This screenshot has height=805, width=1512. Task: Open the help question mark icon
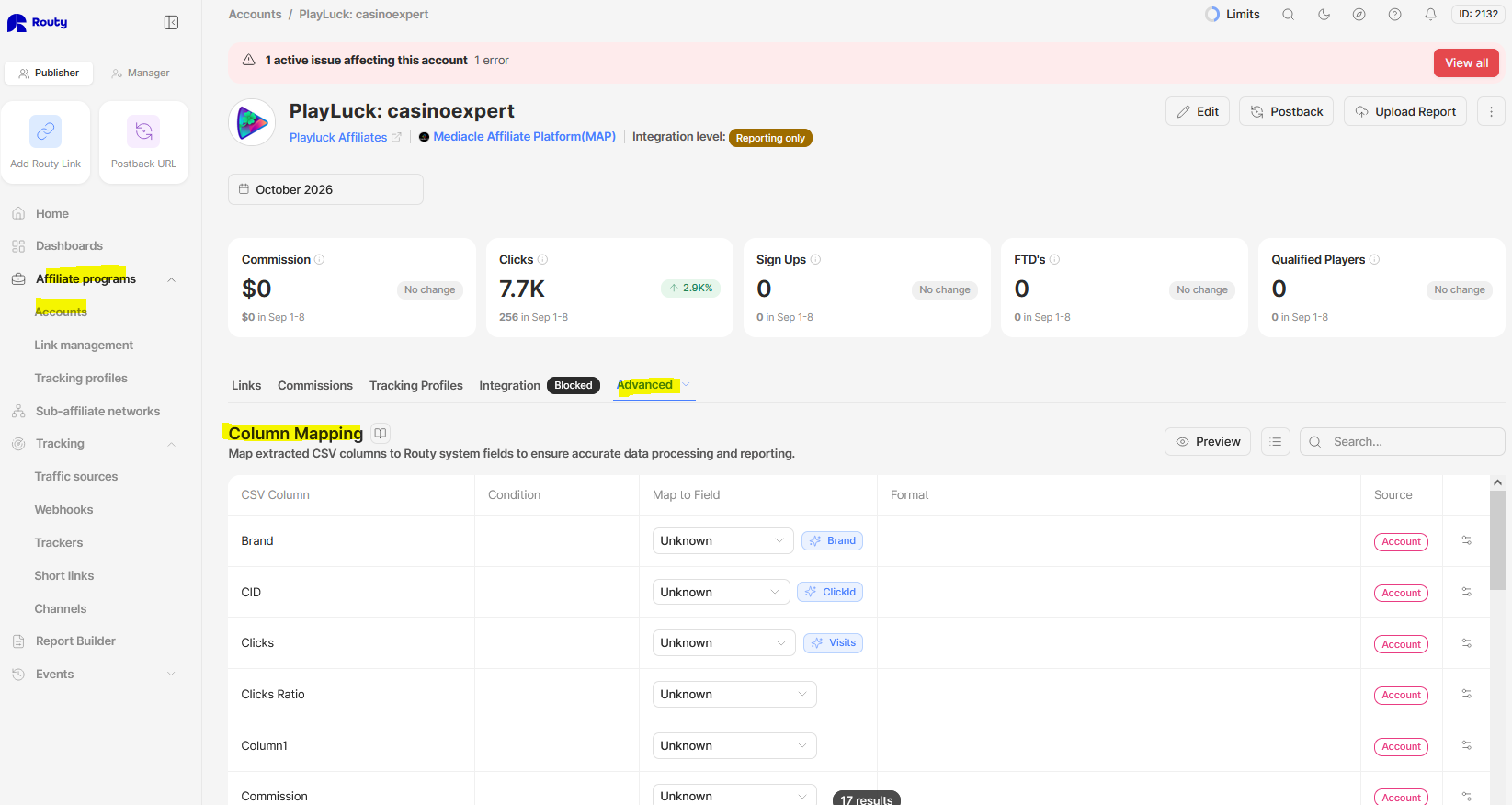[1395, 15]
